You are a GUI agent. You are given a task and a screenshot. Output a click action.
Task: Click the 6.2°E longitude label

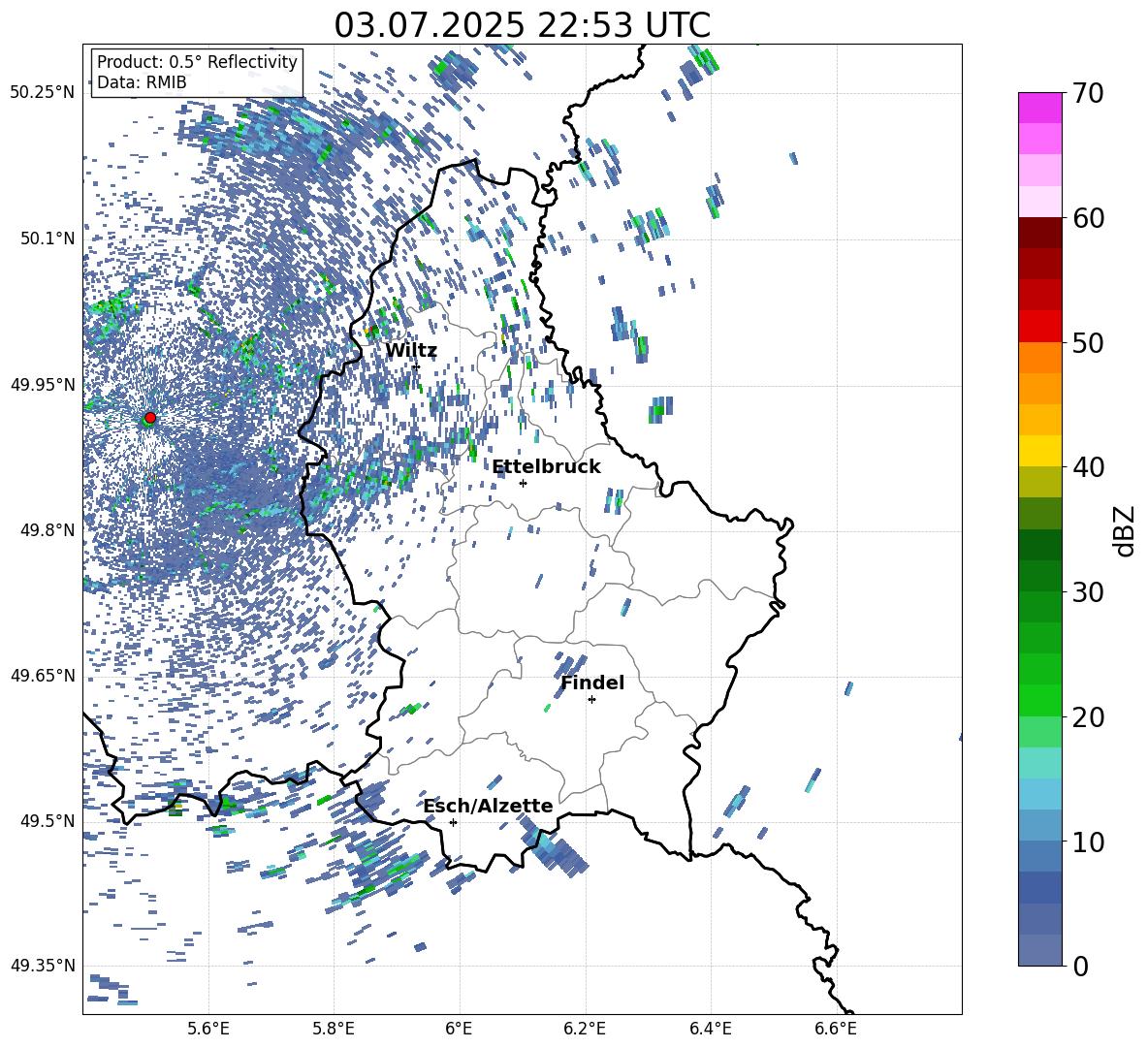click(585, 1029)
